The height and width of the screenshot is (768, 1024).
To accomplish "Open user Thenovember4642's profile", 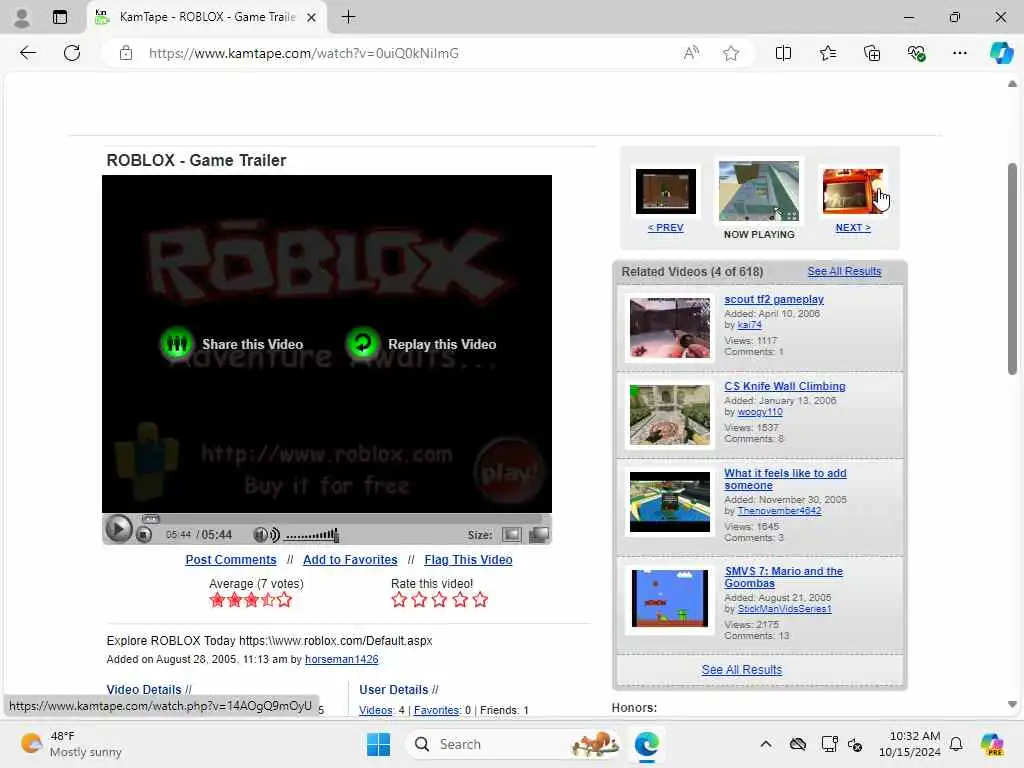I will point(779,511).
